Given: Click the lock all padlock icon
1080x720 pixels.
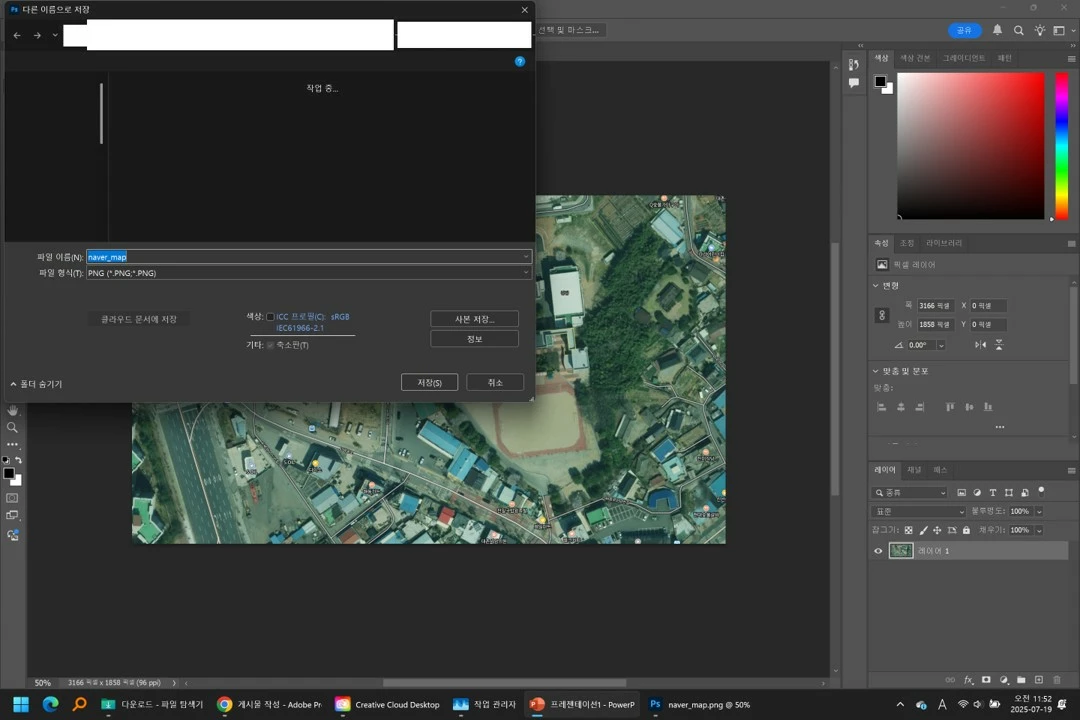Looking at the screenshot, I should click(x=966, y=530).
